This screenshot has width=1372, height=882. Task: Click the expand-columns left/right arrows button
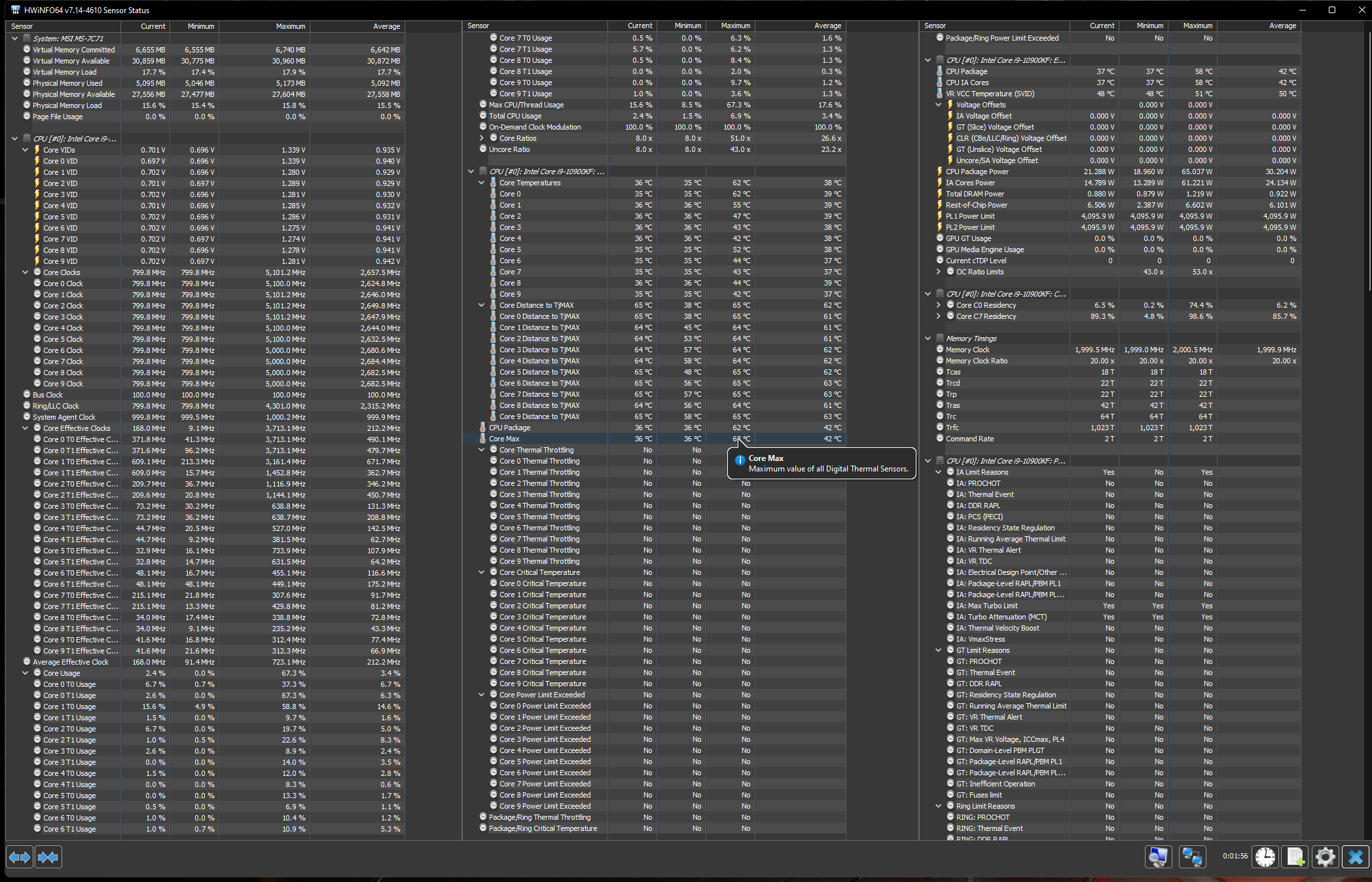[x=20, y=857]
